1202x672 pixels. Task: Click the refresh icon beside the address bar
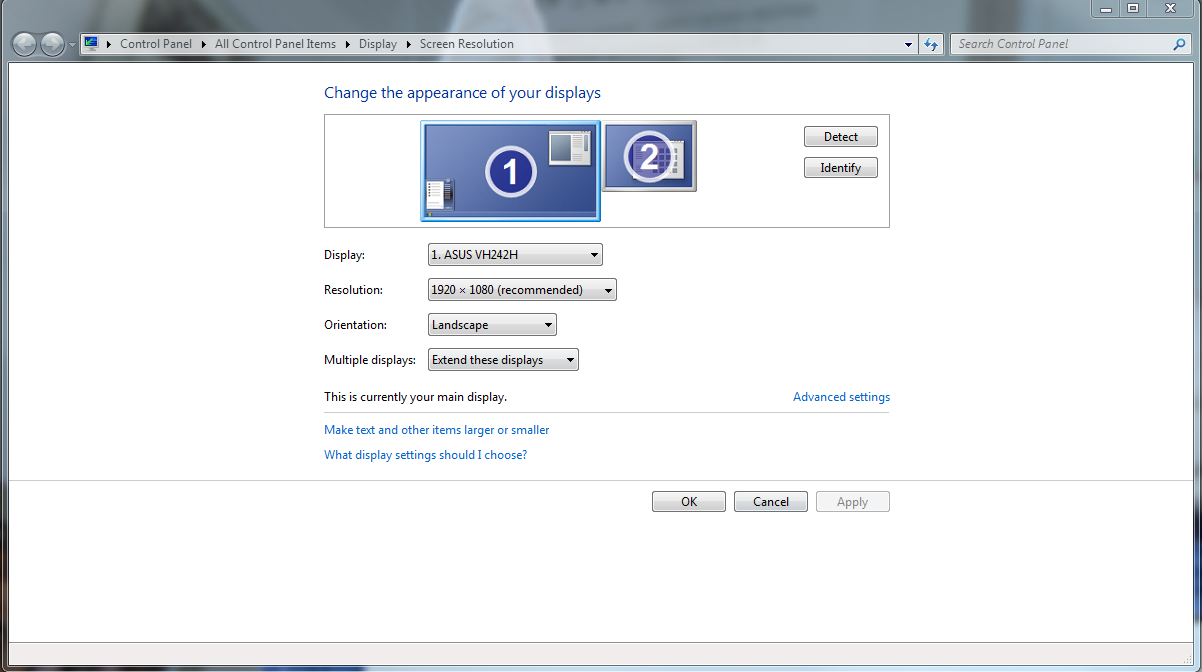[931, 43]
